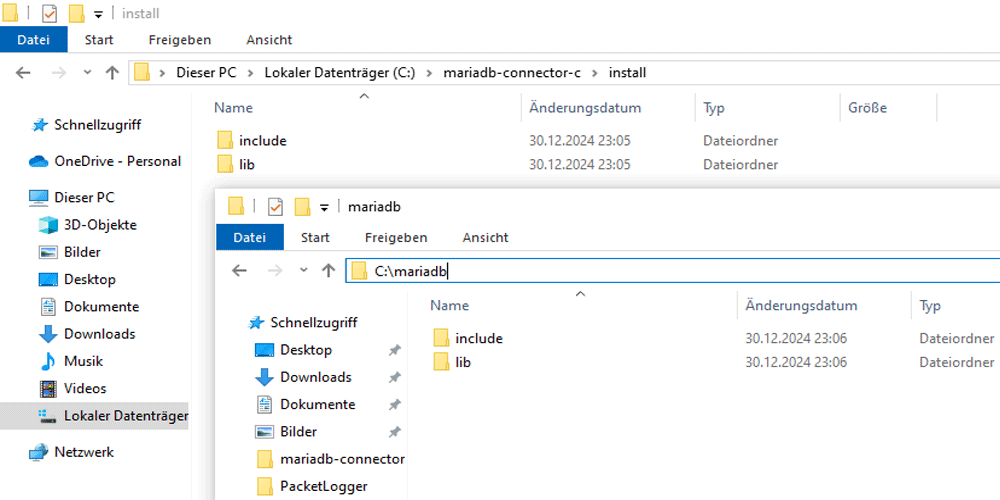Sort by Größe column in the install window
The image size is (1000, 500).
867,108
